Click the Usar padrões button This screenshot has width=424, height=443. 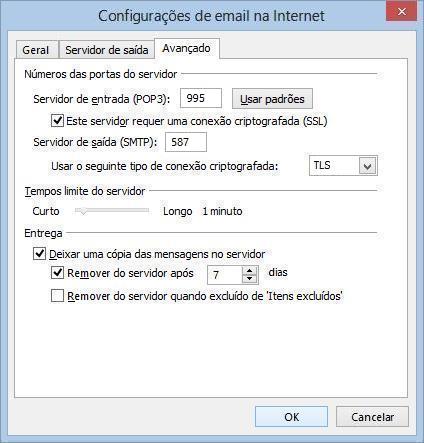click(272, 99)
